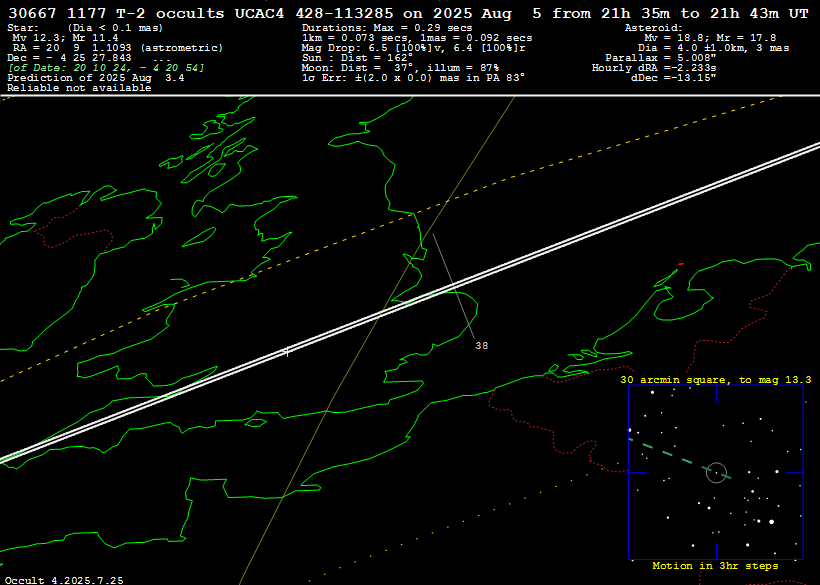Click the "Motion in 3hr steps" label
The height and width of the screenshot is (585, 820).
[x=715, y=566]
